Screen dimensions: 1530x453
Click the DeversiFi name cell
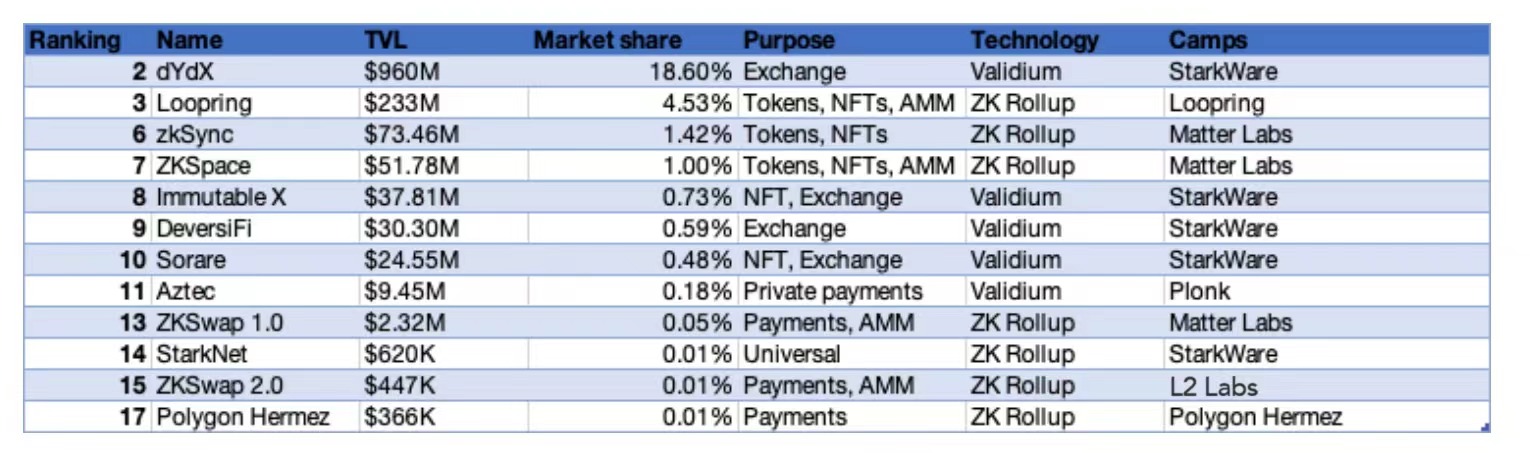[x=204, y=229]
